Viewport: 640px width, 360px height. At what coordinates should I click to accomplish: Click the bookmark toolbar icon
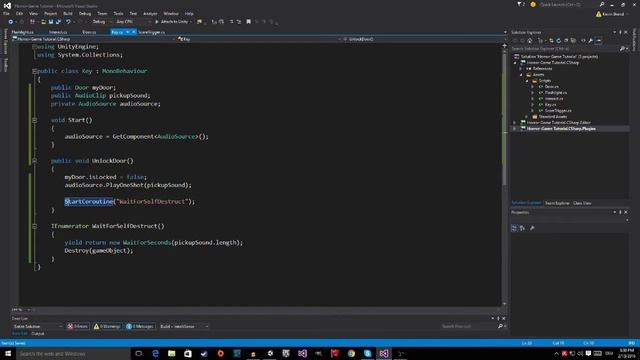248,22
